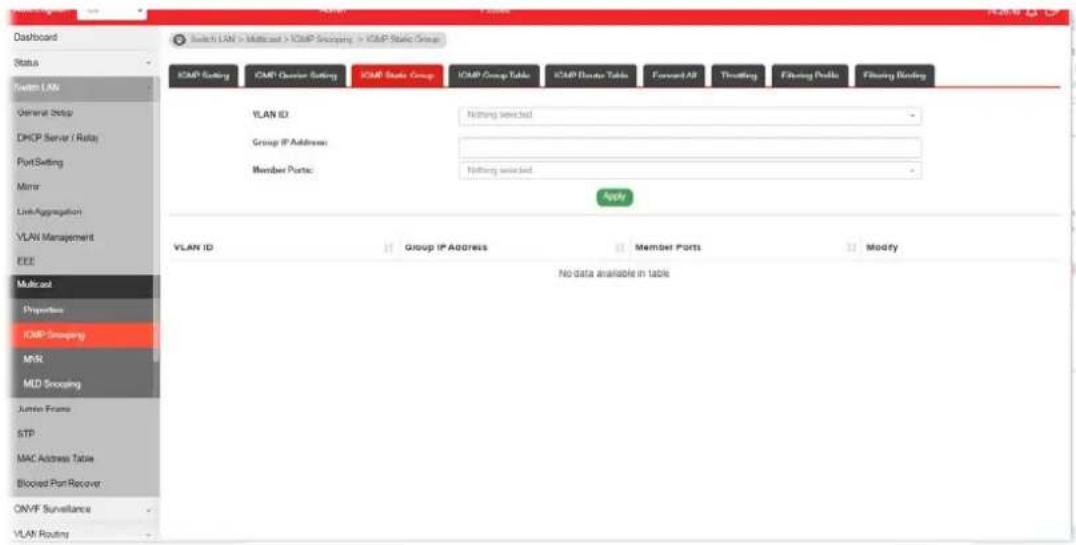The width and height of the screenshot is (1076, 545).
Task: Switch to the Forward All tab
Action: click(674, 76)
